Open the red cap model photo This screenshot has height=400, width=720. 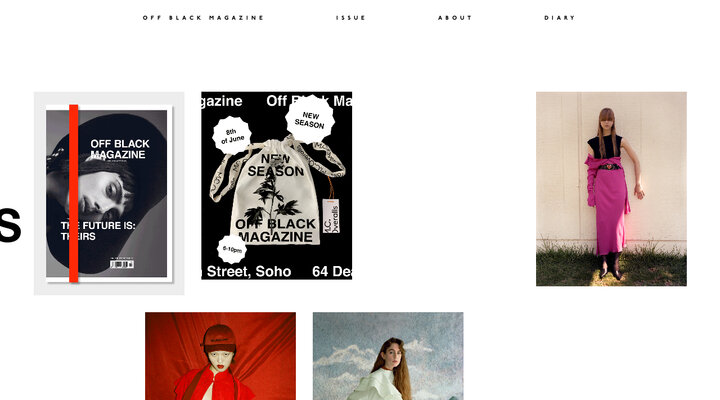tap(220, 356)
